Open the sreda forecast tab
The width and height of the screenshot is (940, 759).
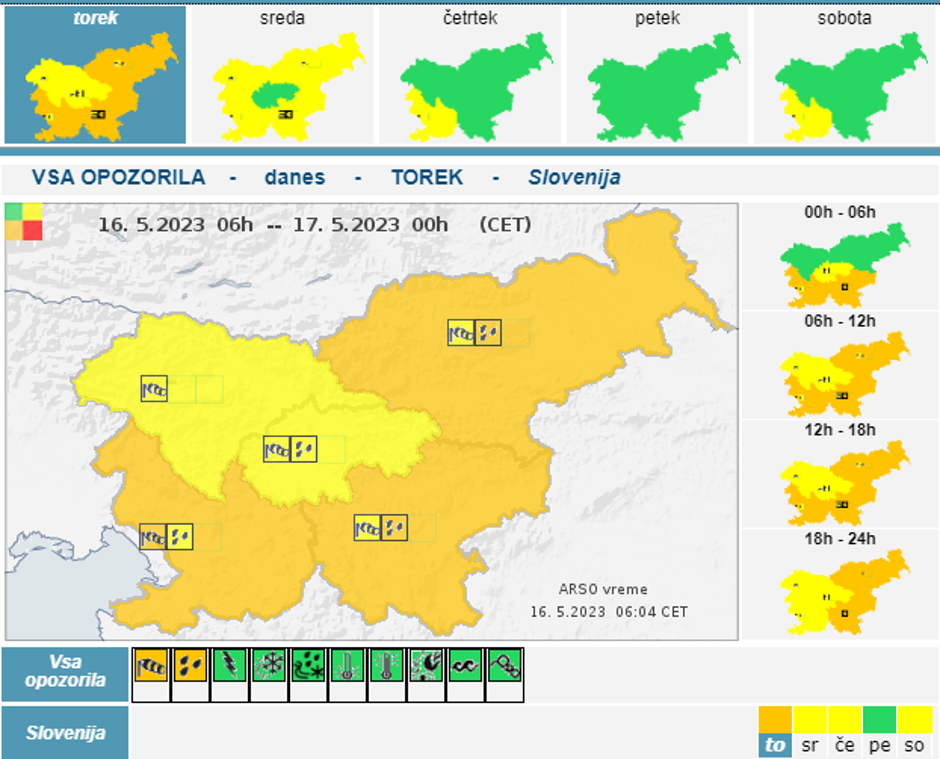[x=282, y=75]
